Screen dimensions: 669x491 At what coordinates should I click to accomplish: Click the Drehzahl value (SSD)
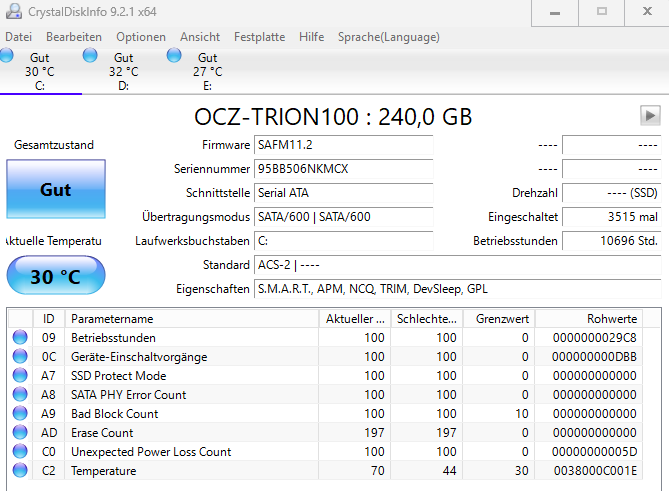tap(612, 193)
